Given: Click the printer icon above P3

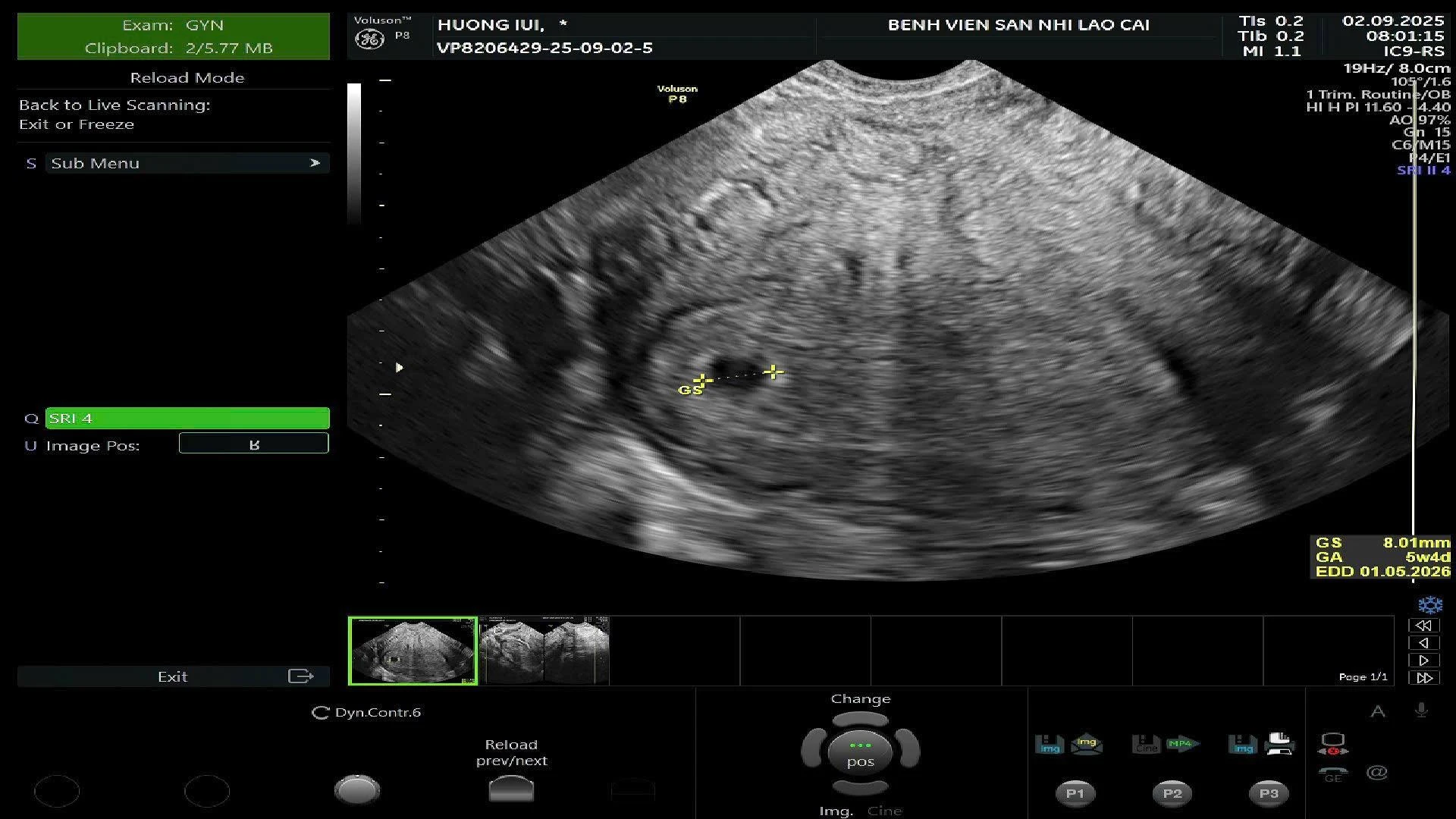Looking at the screenshot, I should coord(1280,744).
